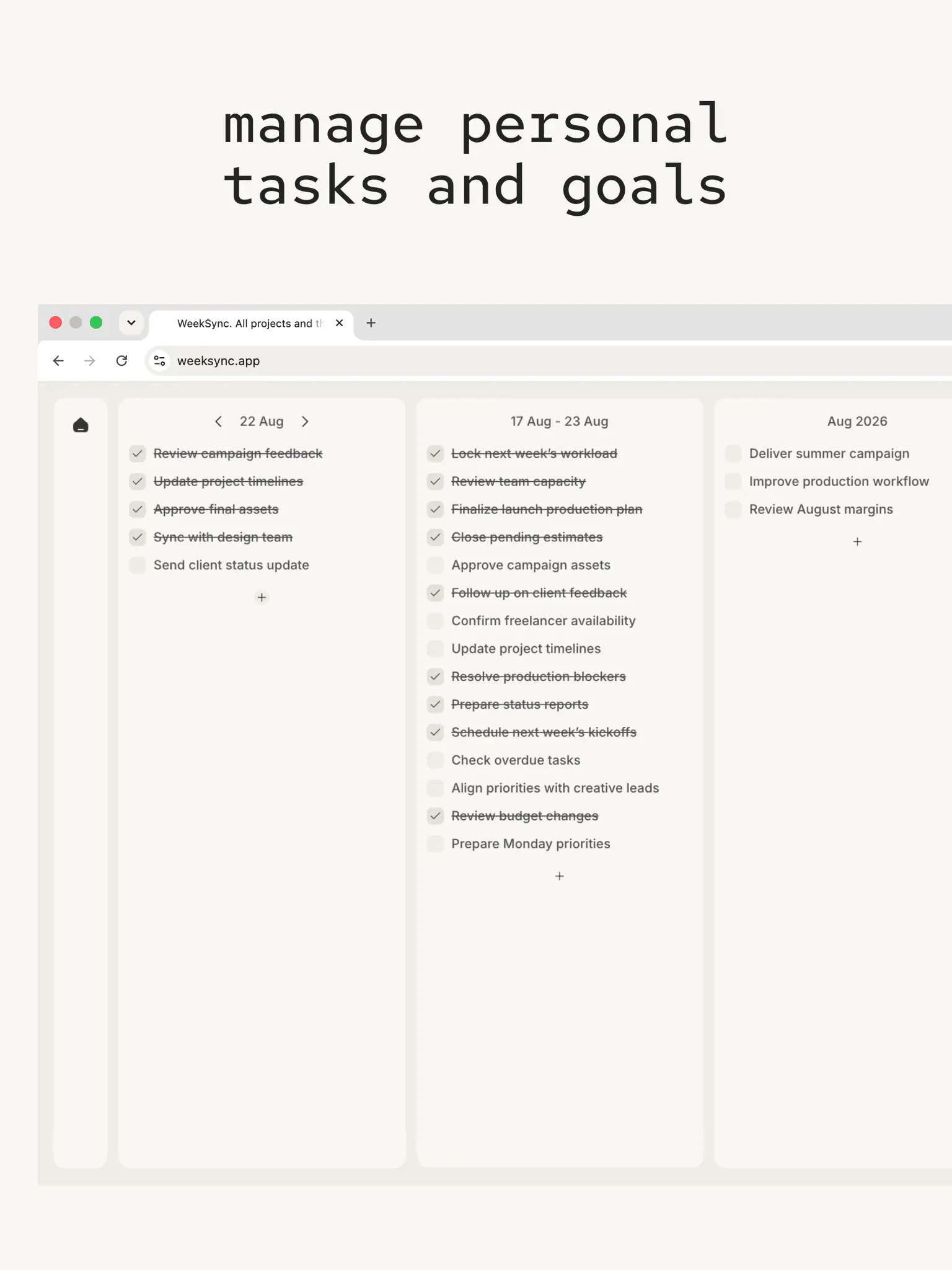Add a new goal to the Aug 2026 list
Screen dimensions: 952x1270
[857, 541]
